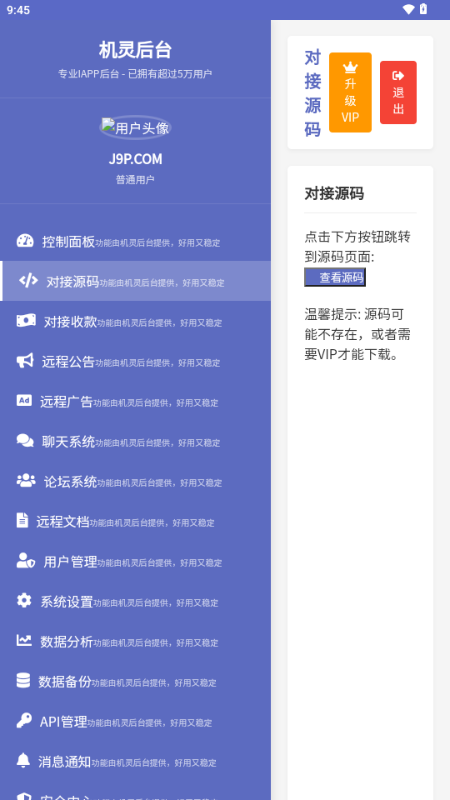450x800 pixels.
Task: Click the dashboard gauge icon
Action: tap(24, 241)
